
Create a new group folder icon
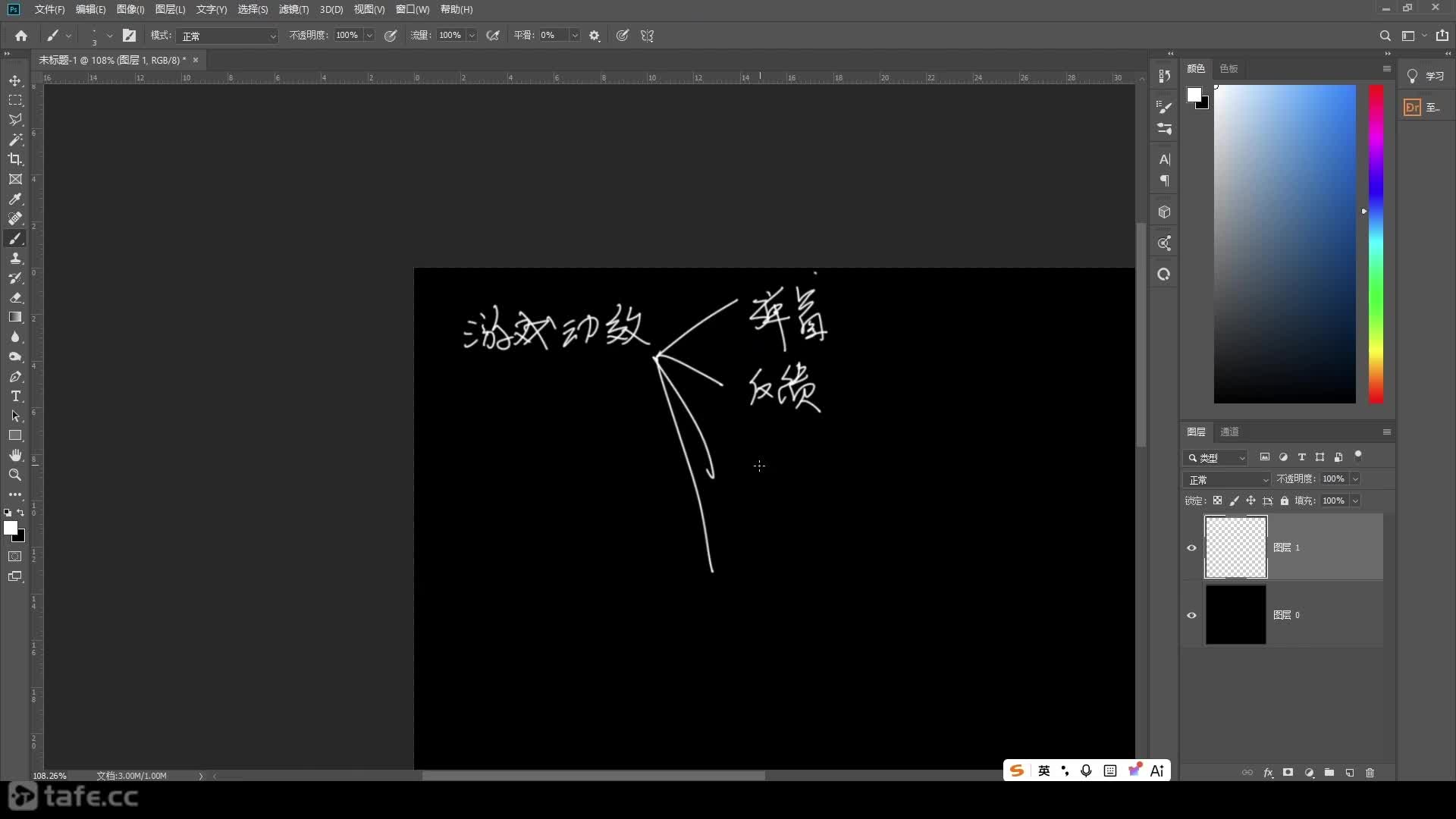pos(1329,773)
